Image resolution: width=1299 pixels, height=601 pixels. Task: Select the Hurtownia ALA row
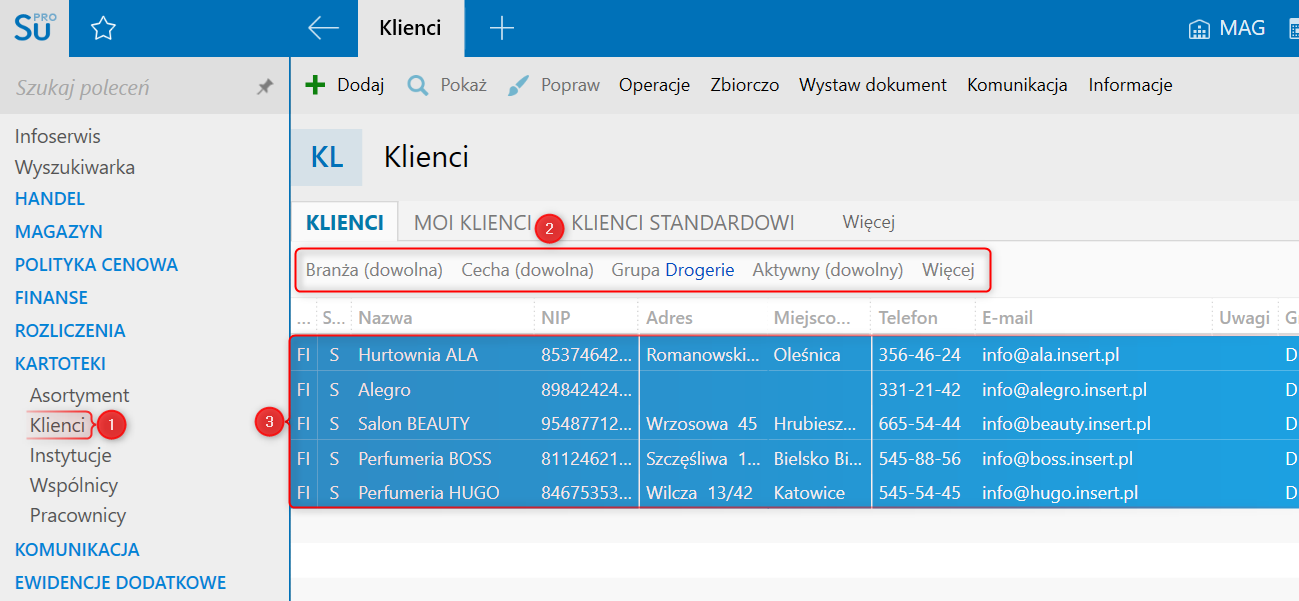tap(795, 355)
